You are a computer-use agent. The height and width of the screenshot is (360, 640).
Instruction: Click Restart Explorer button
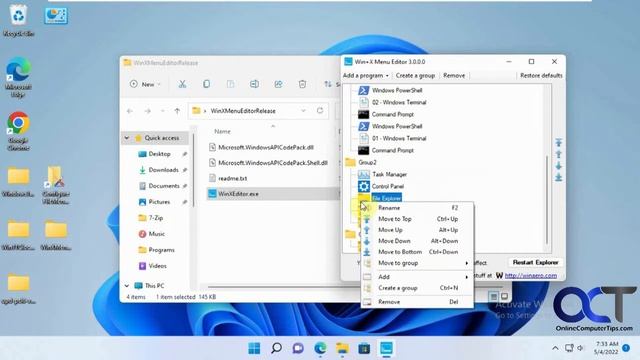click(536, 262)
